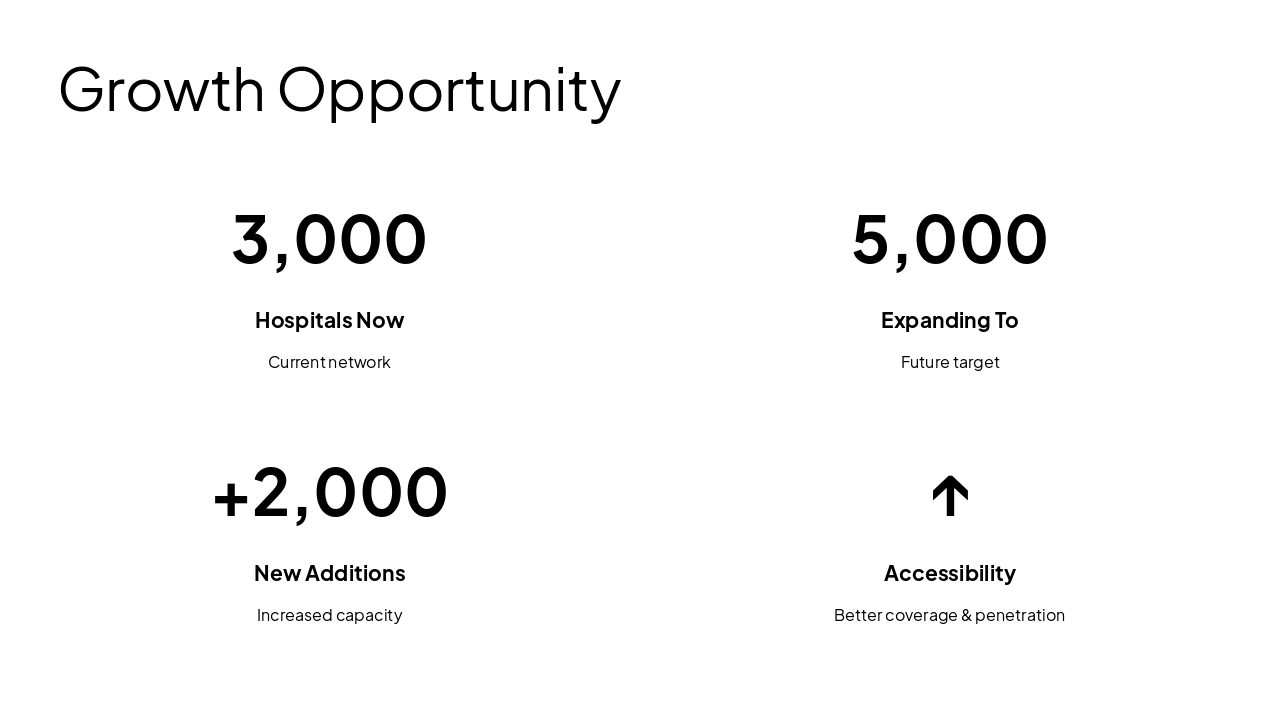Click the 'Hospitals Now' heading

point(329,320)
